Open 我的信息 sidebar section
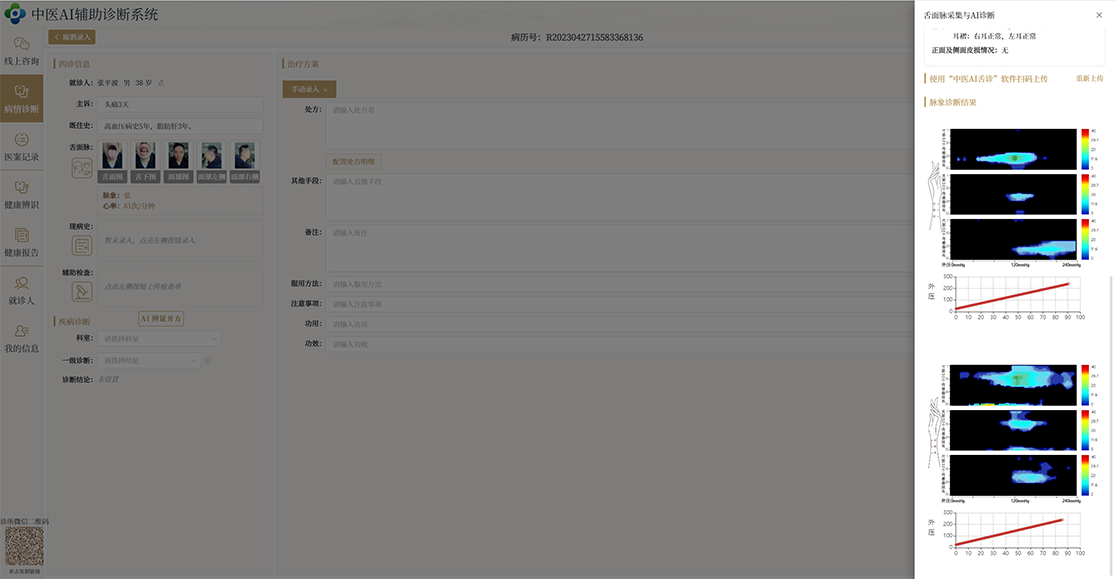Image resolution: width=1115 pixels, height=579 pixels. tap(21, 337)
